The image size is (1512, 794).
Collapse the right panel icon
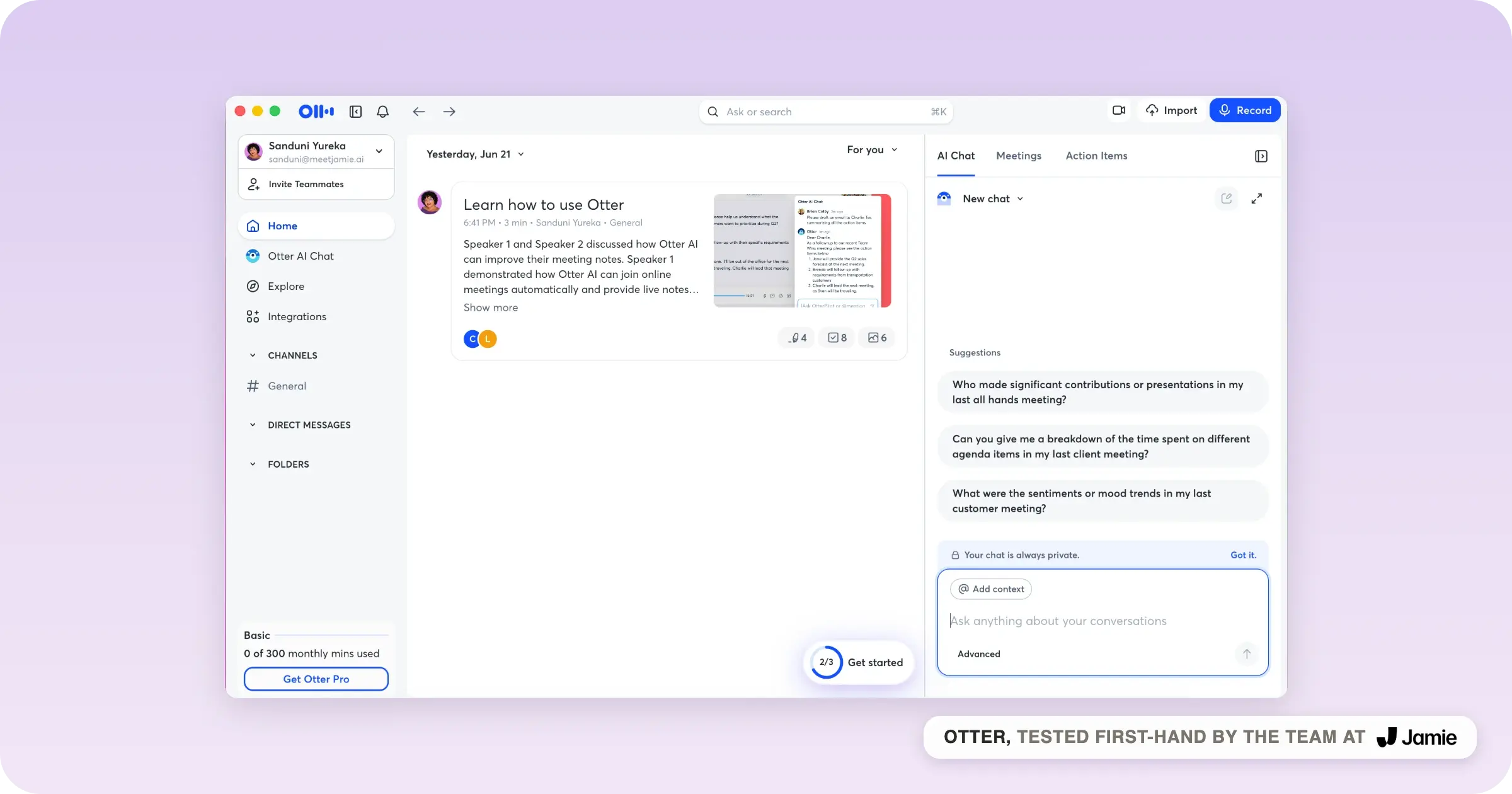point(1261,156)
